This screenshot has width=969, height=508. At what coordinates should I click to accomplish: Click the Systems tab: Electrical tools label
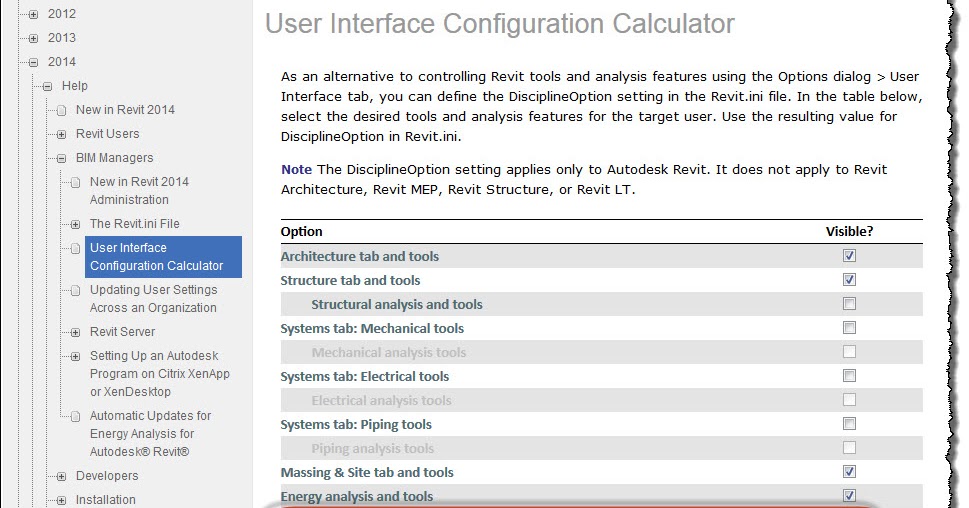click(x=365, y=376)
